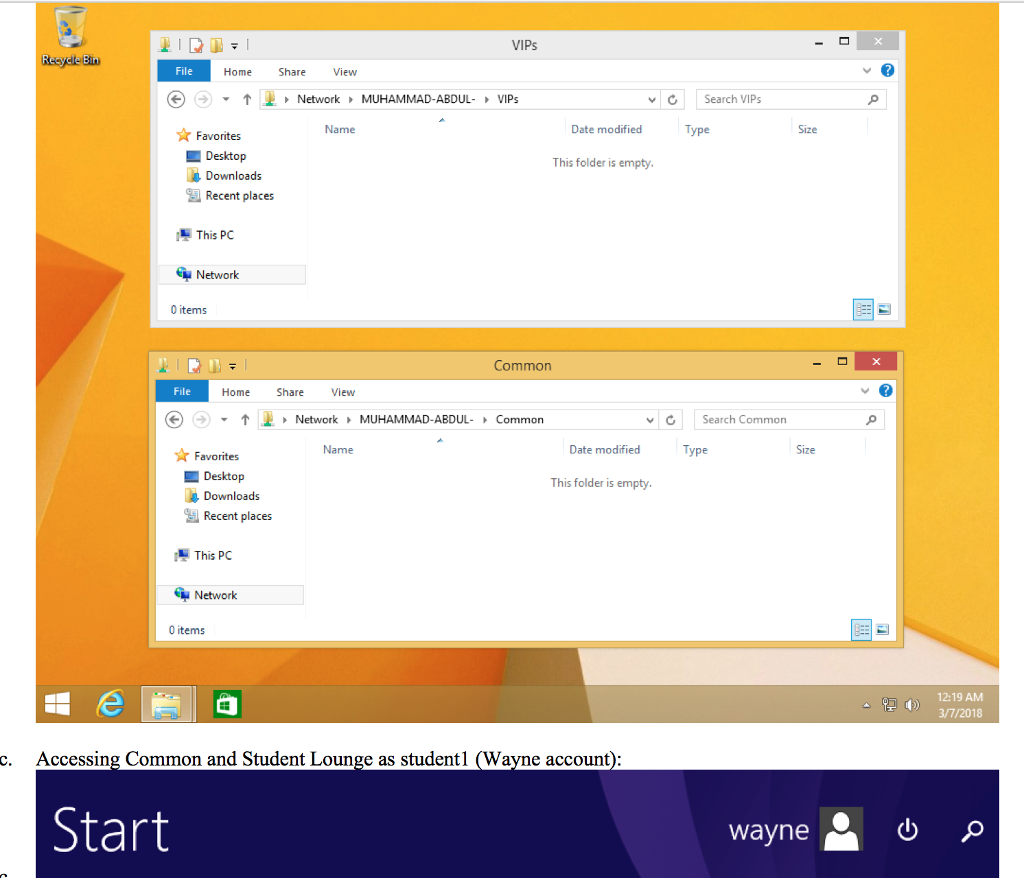Click inside the Search VIPs box

pyautogui.click(x=790, y=99)
